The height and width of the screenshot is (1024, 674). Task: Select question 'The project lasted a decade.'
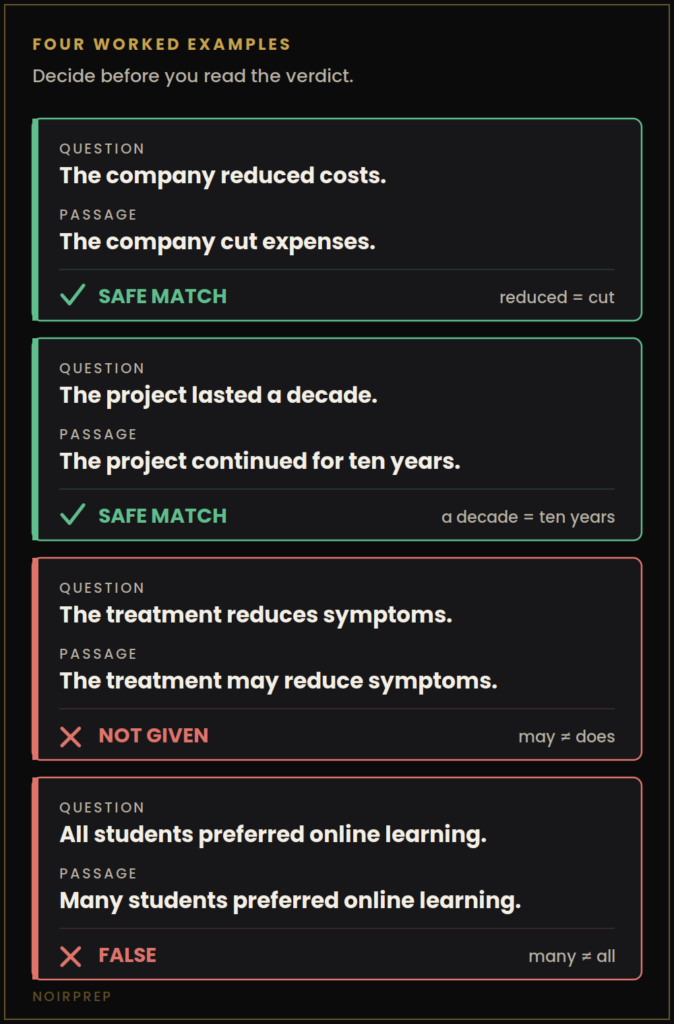218,395
